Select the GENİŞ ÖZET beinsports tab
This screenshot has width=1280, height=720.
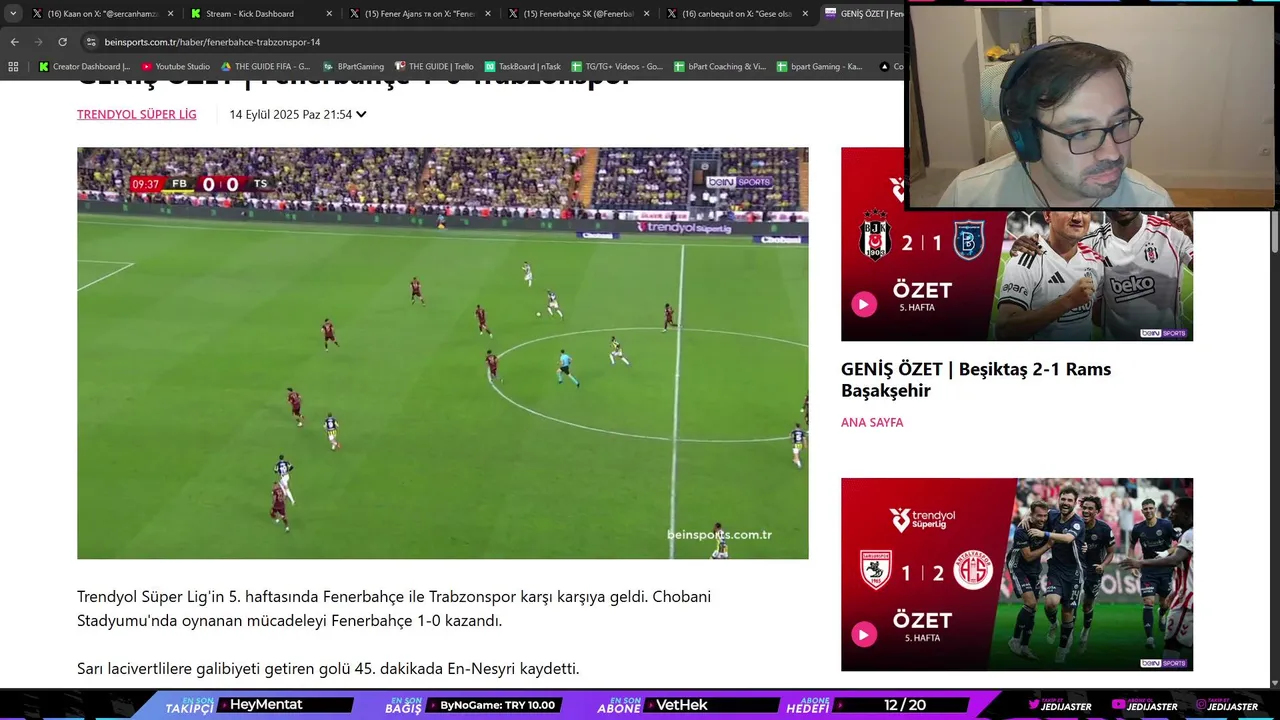click(x=862, y=14)
